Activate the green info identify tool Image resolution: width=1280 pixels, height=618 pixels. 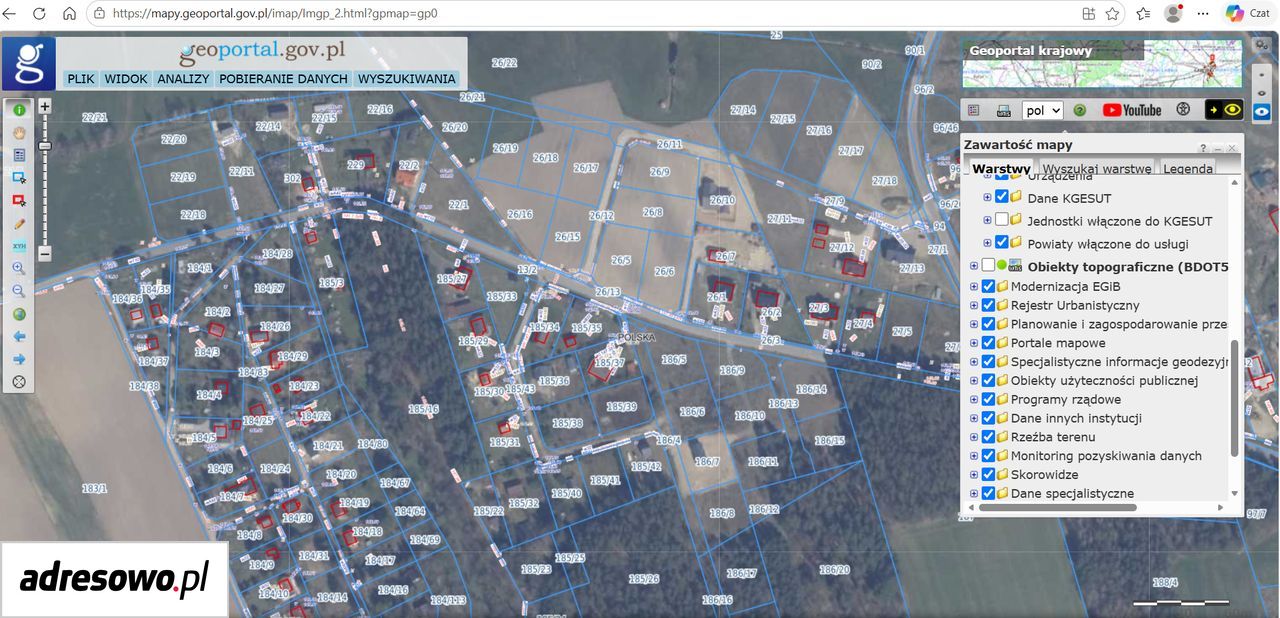19,109
